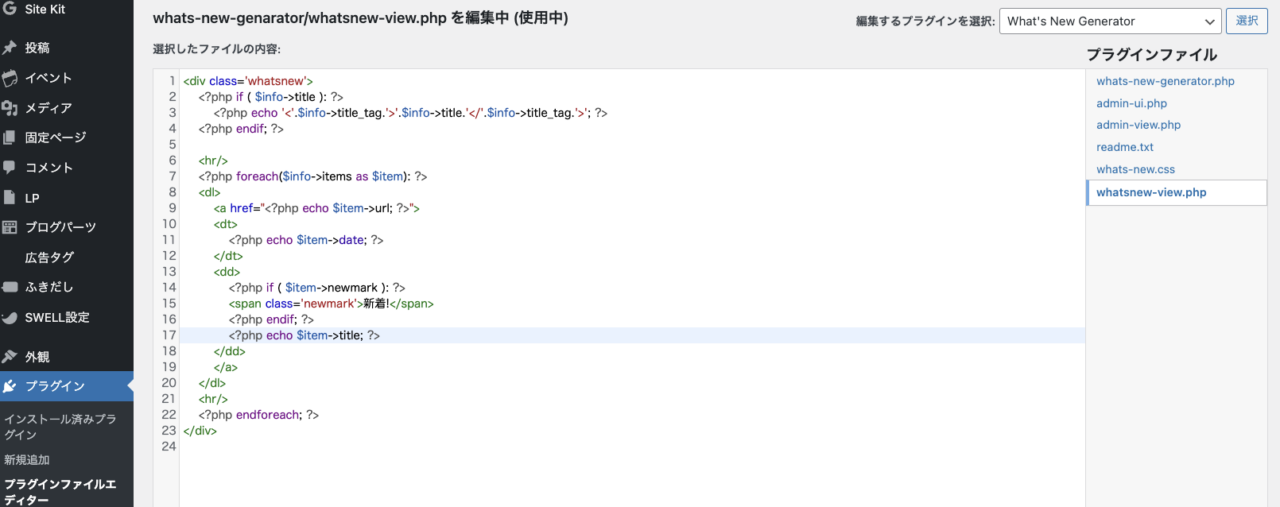1280x507 pixels.
Task: Click the calendar icon beside イベント
Action: [x=9, y=77]
